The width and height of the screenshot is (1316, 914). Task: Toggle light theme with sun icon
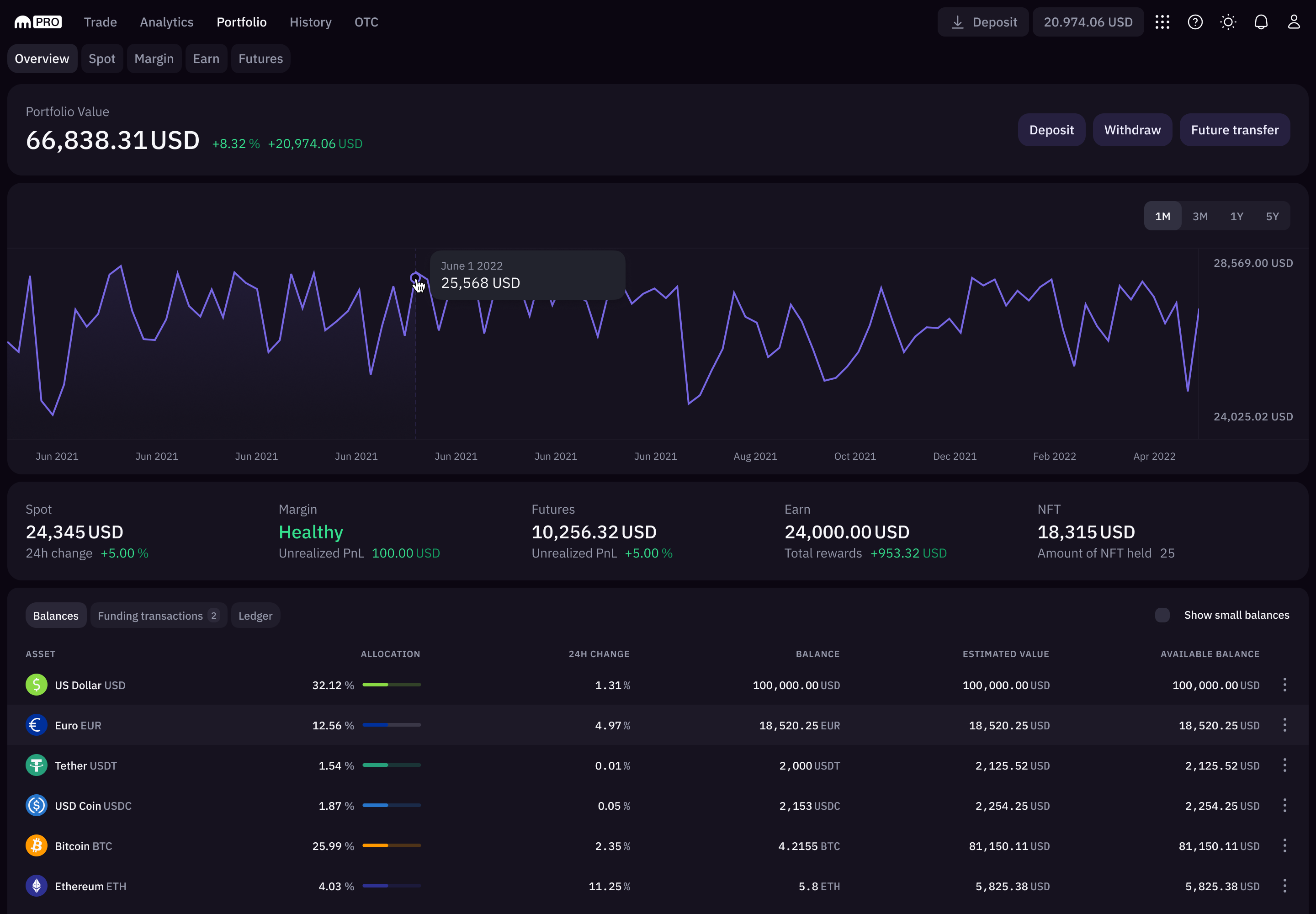click(1228, 22)
